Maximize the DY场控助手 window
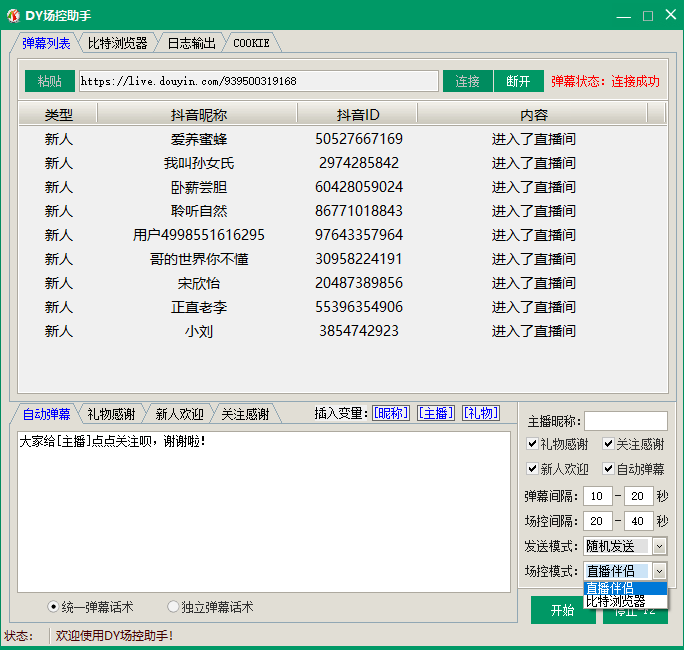Image resolution: width=684 pixels, height=650 pixels. pos(648,16)
